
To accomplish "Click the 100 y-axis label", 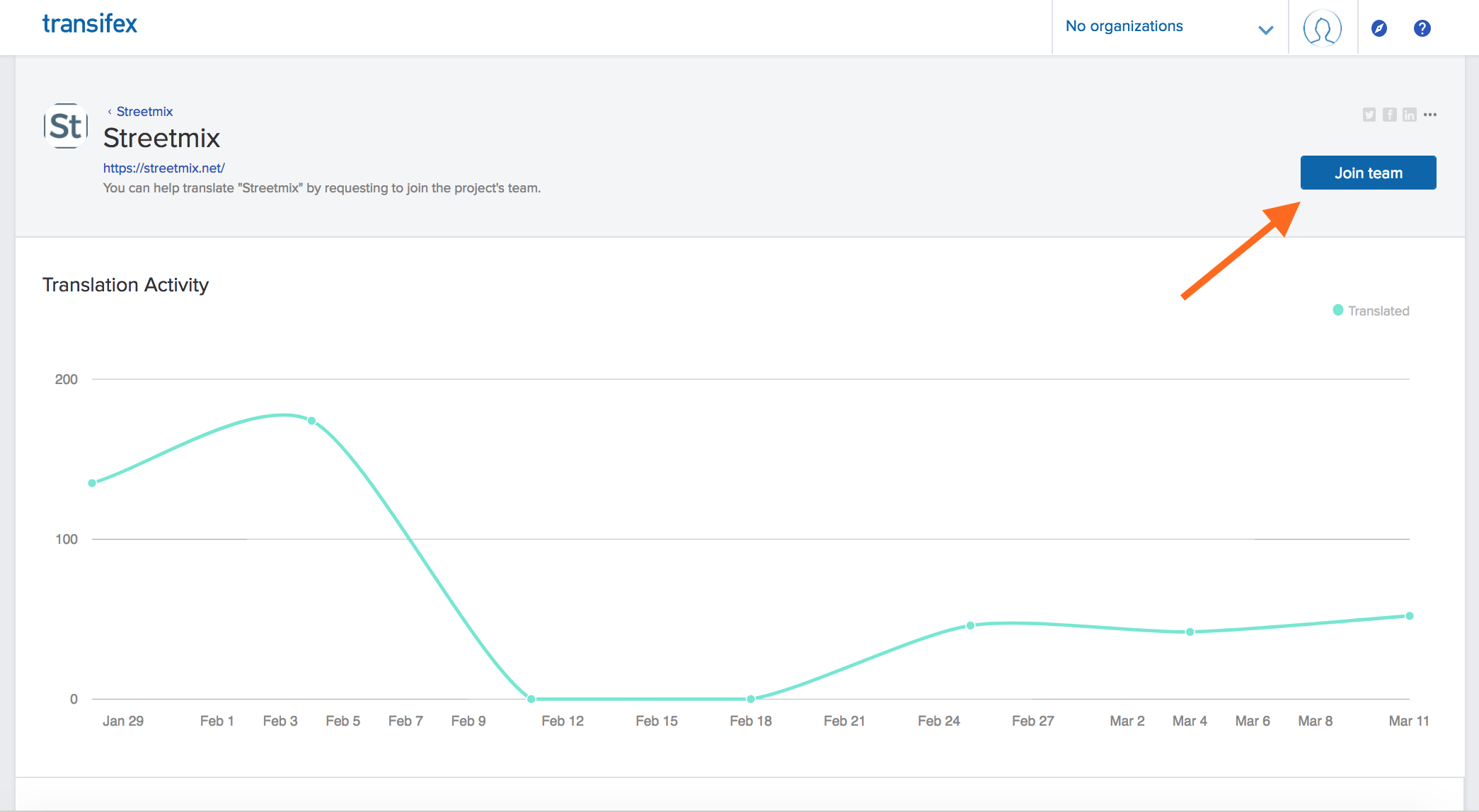I will coord(67,539).
